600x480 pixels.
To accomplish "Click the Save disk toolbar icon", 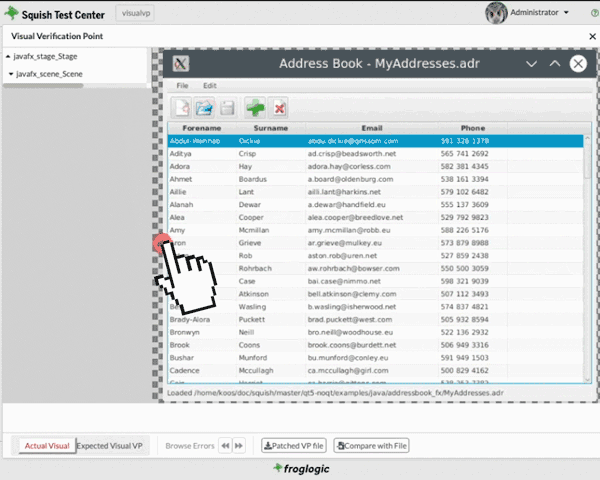I will pyautogui.click(x=228, y=107).
